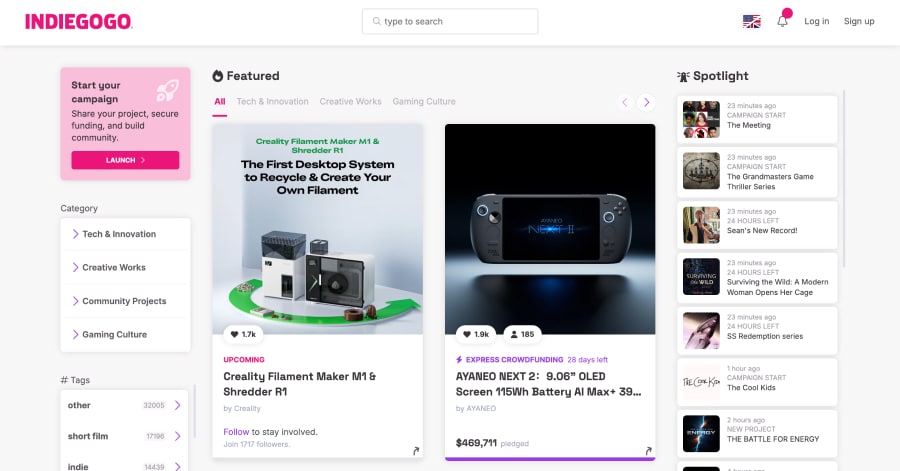Click 'The Meeting' spotlight title

[748, 125]
